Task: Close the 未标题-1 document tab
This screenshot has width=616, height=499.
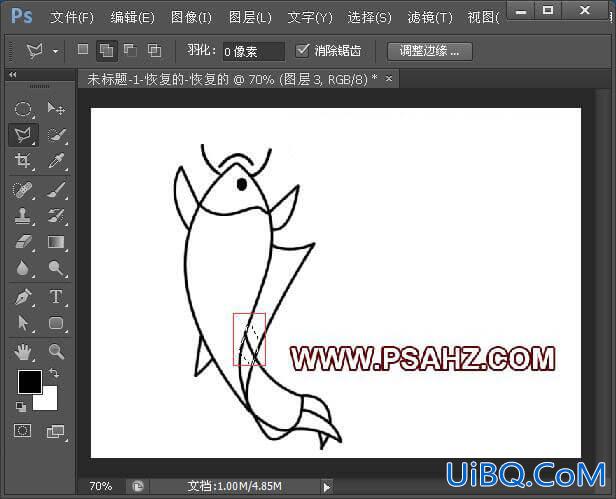Action: (389, 79)
